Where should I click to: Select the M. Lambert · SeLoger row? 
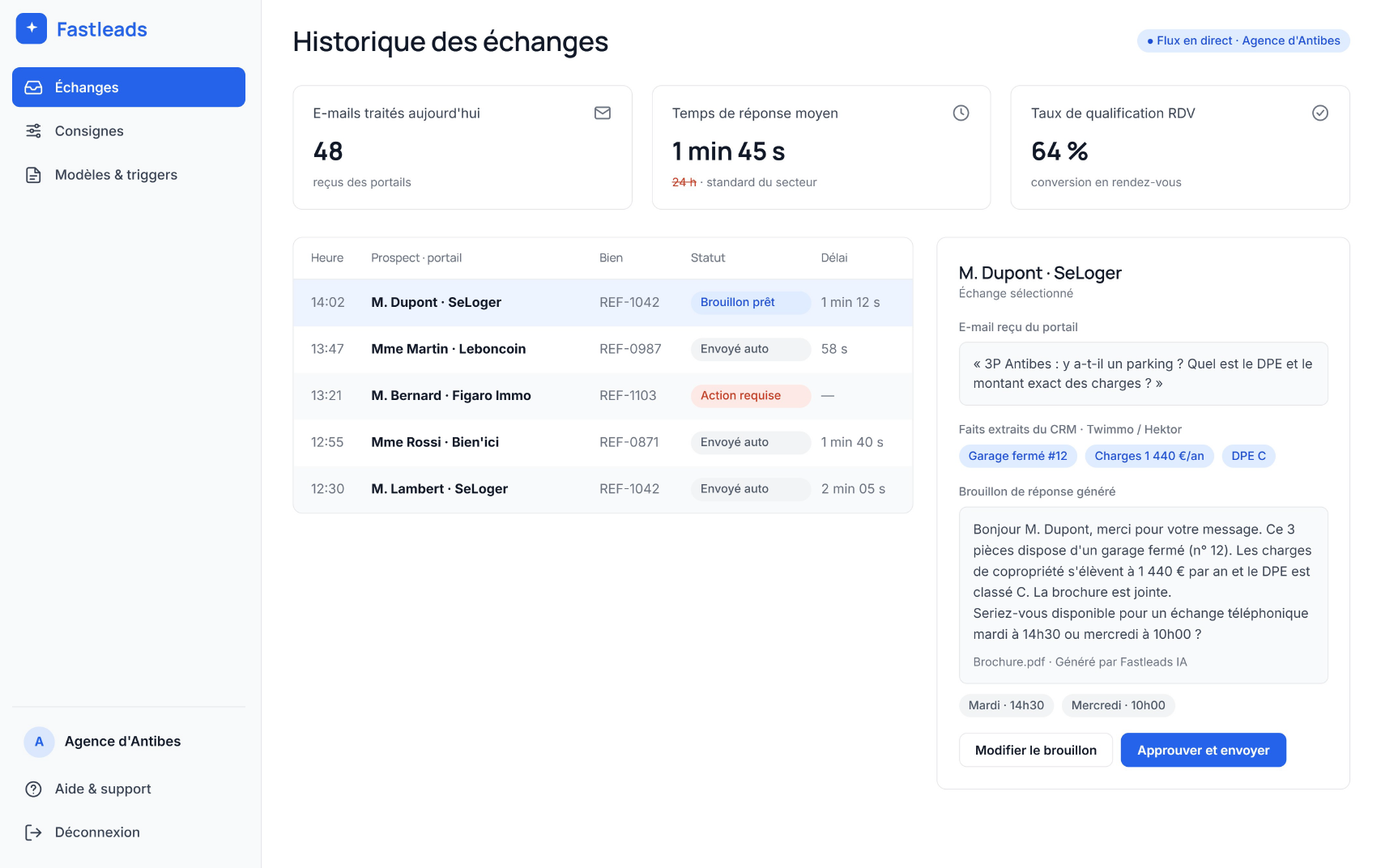[x=603, y=489]
